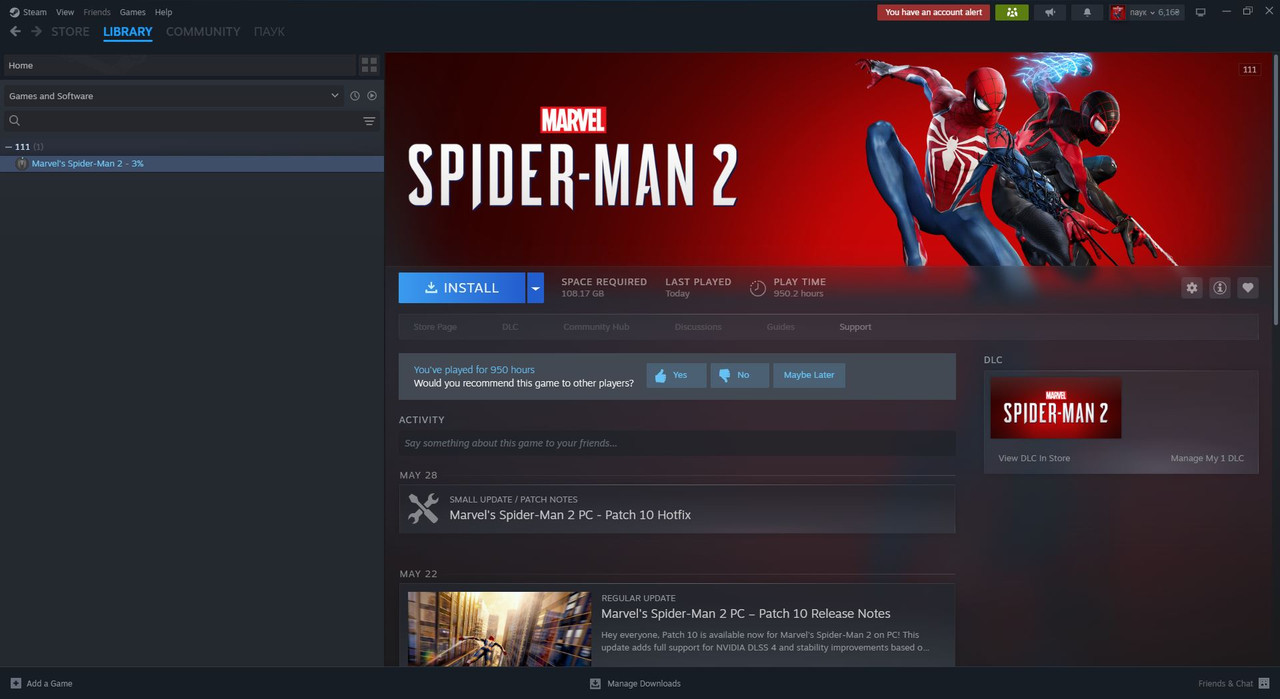This screenshot has width=1280, height=699.
Task: Go to the STORE tab
Action: pos(70,32)
